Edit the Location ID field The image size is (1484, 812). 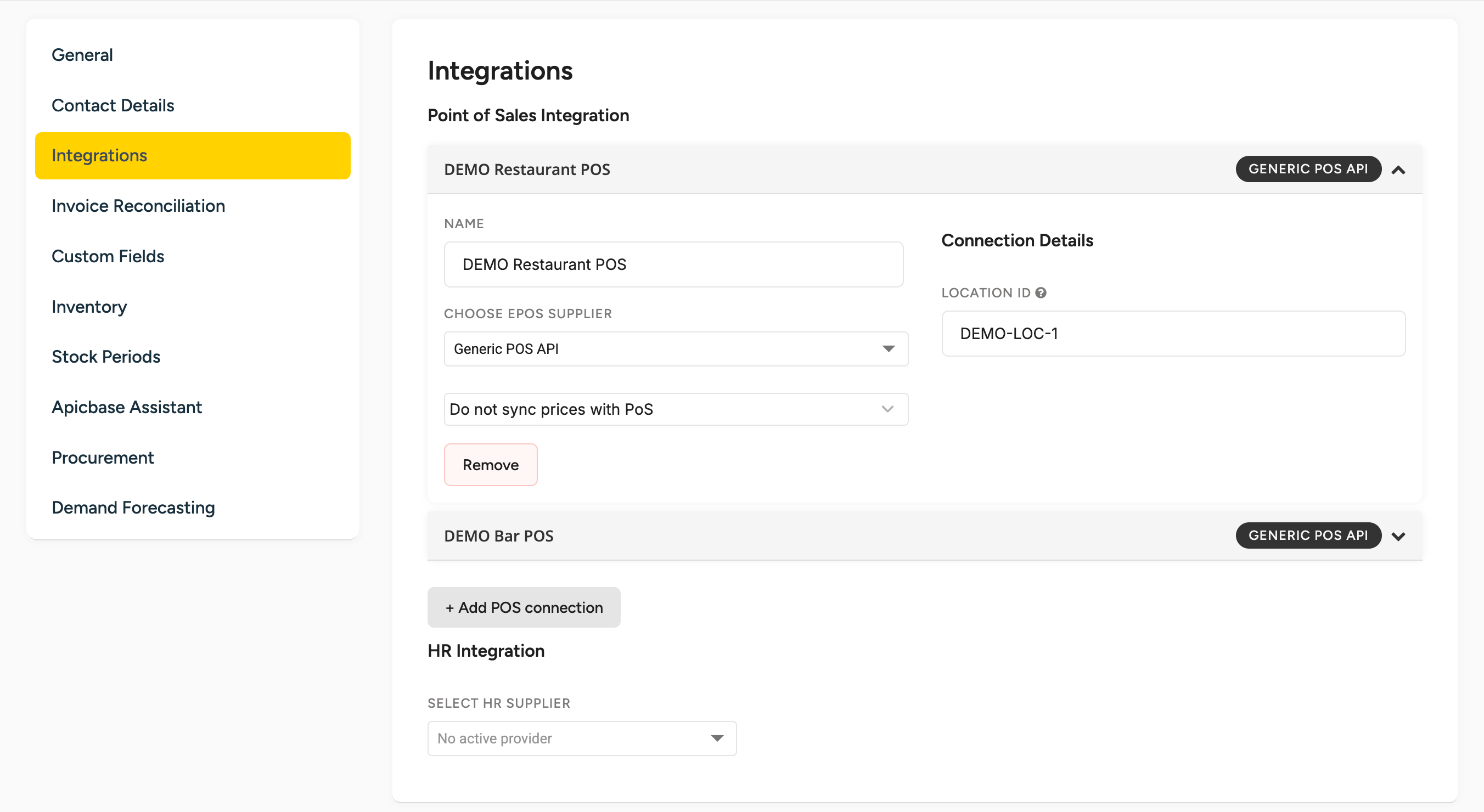point(1174,334)
